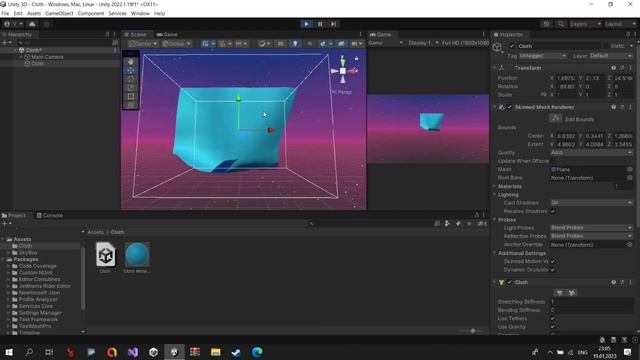Open the Cast Shadows dropdown
640x360 pixels.
pos(591,202)
